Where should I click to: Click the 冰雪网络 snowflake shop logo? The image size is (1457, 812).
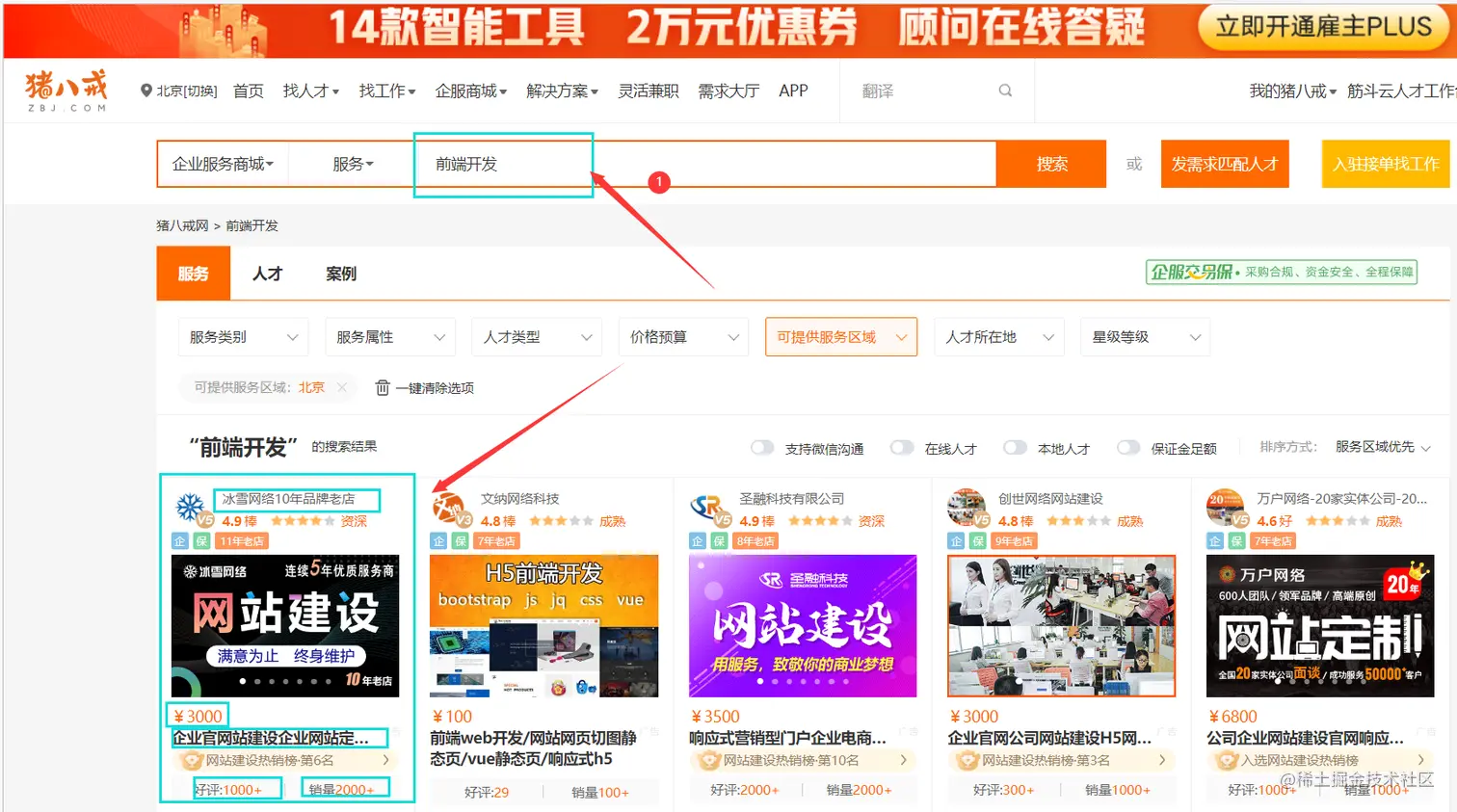[x=191, y=507]
